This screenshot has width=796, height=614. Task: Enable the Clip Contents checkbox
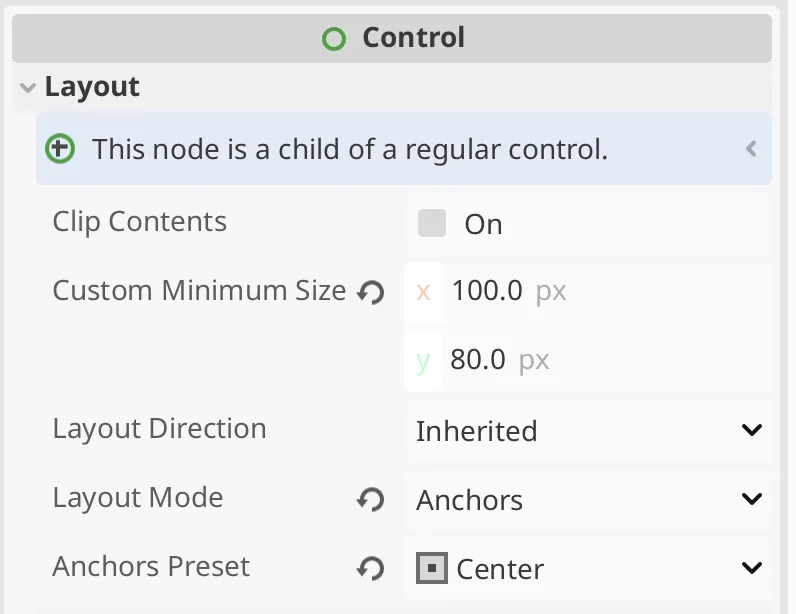click(432, 223)
